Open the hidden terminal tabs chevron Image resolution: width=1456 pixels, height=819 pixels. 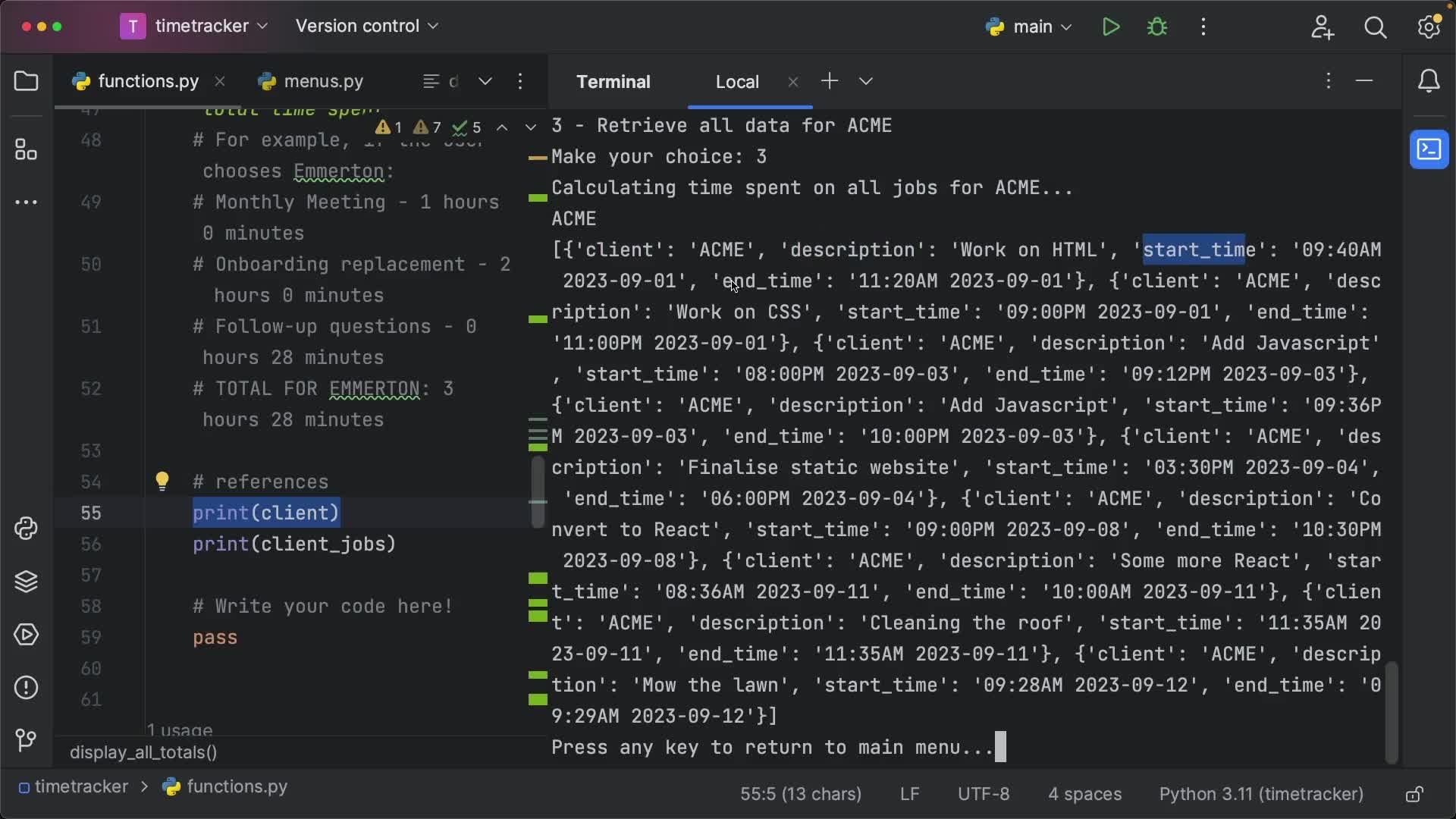(866, 81)
